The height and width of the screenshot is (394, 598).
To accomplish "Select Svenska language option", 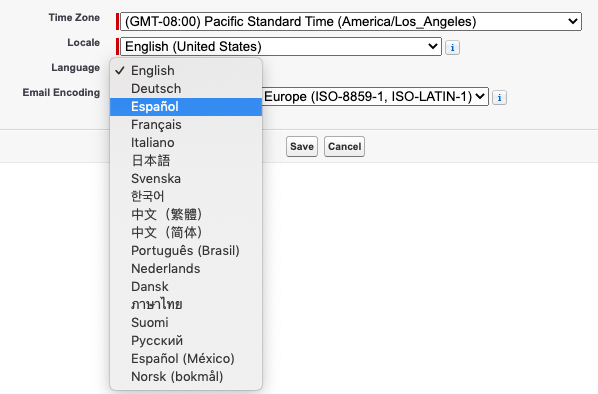I will click(x=186, y=179).
